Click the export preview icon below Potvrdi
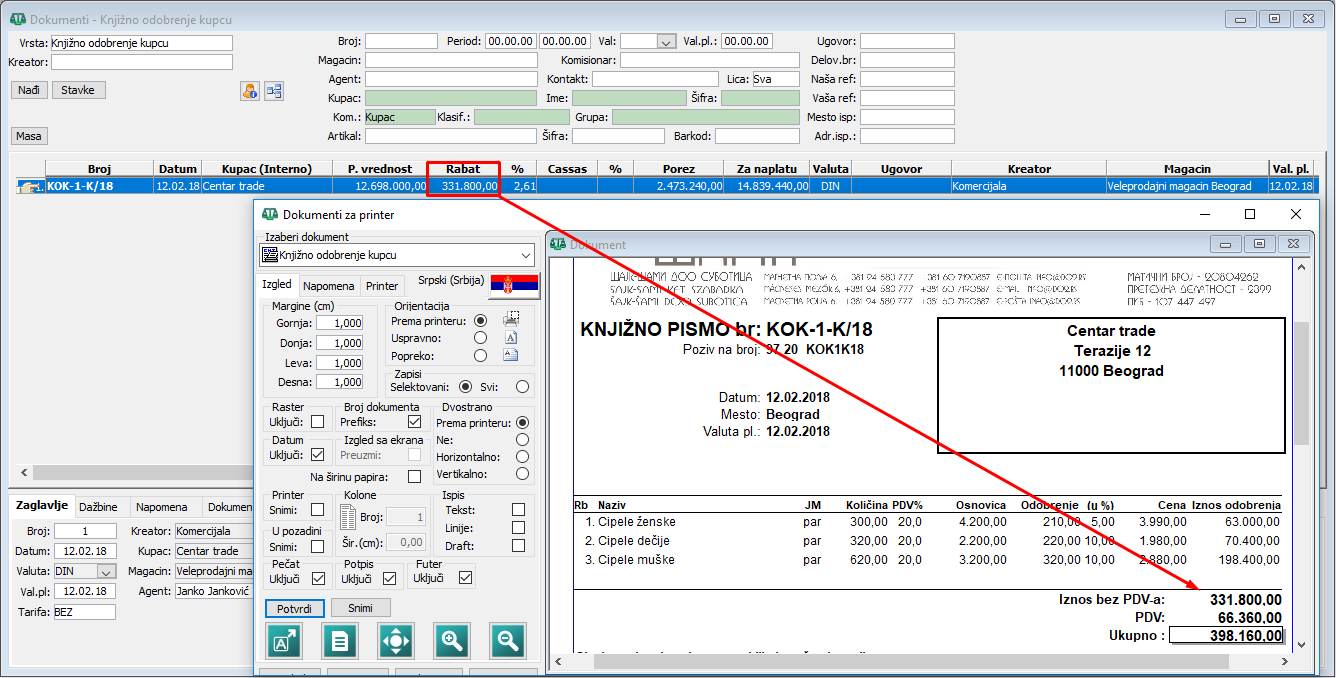 tap(283, 640)
